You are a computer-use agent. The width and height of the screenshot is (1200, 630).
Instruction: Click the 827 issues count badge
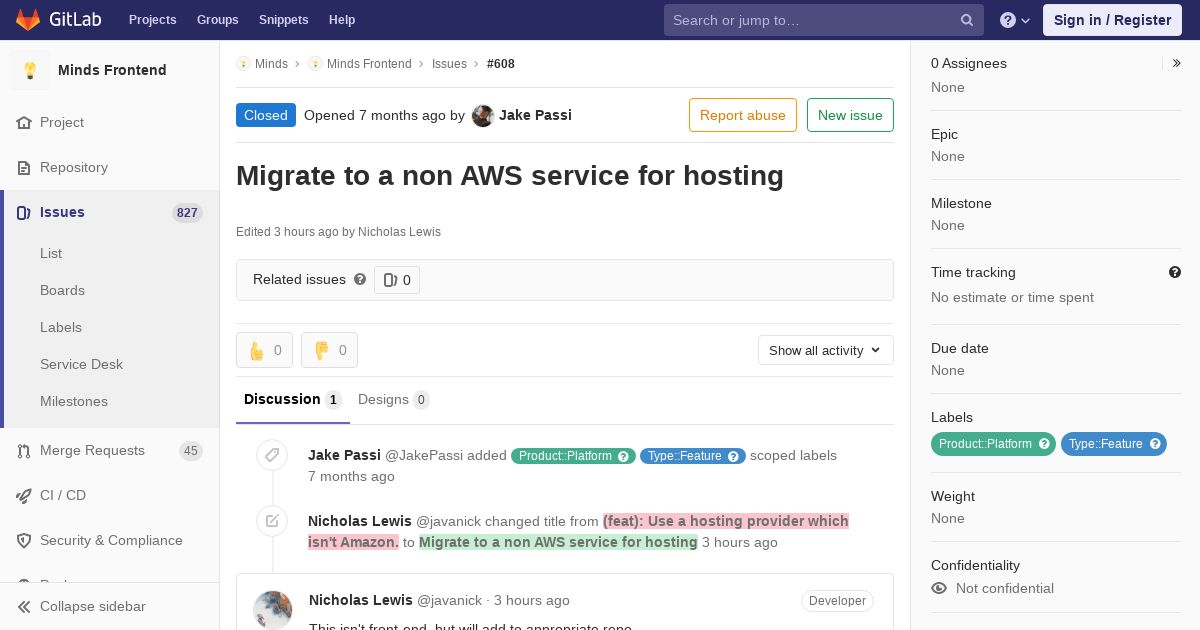click(187, 212)
